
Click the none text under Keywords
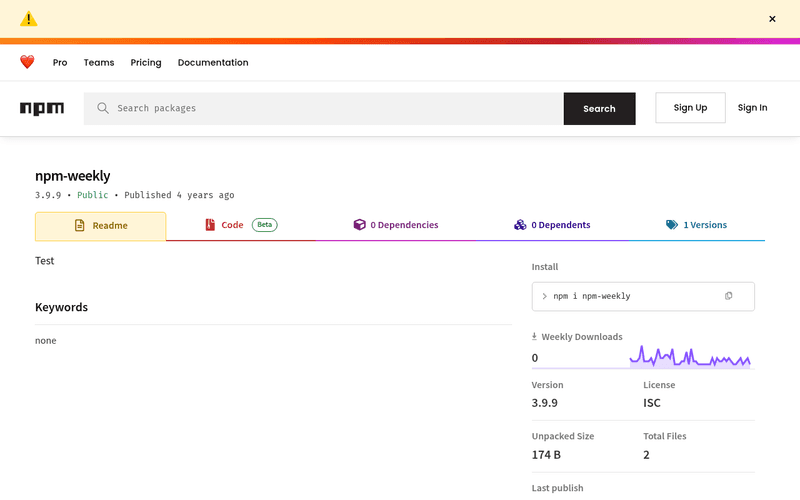(x=45, y=341)
